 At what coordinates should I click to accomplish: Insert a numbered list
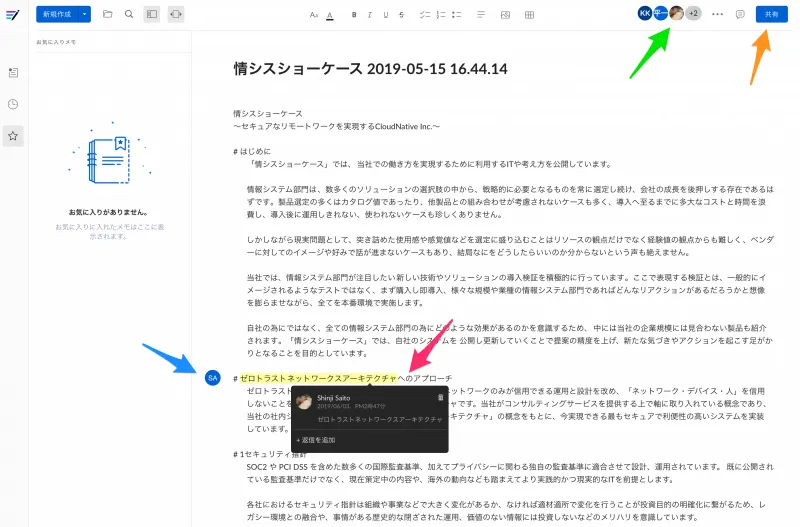click(x=441, y=15)
